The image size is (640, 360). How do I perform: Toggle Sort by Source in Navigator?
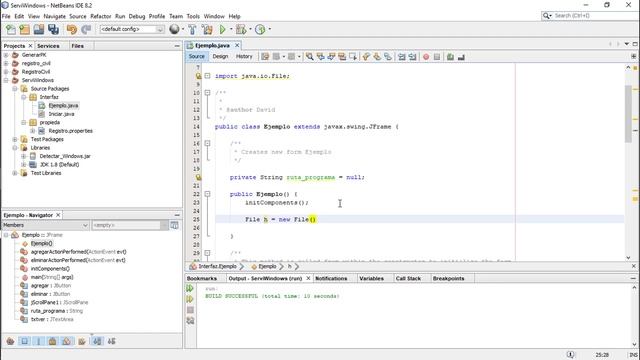tap(111, 341)
